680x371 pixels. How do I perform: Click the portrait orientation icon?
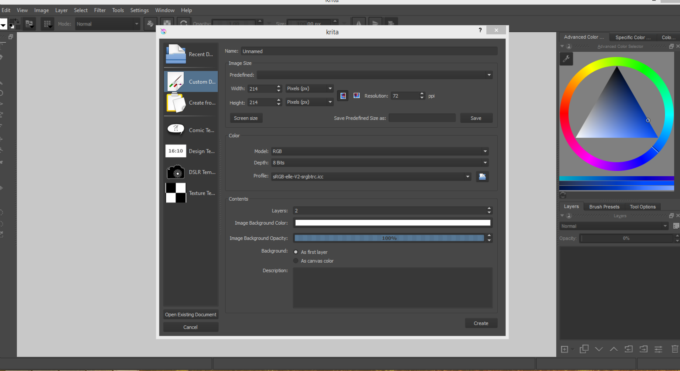pyautogui.click(x=343, y=96)
